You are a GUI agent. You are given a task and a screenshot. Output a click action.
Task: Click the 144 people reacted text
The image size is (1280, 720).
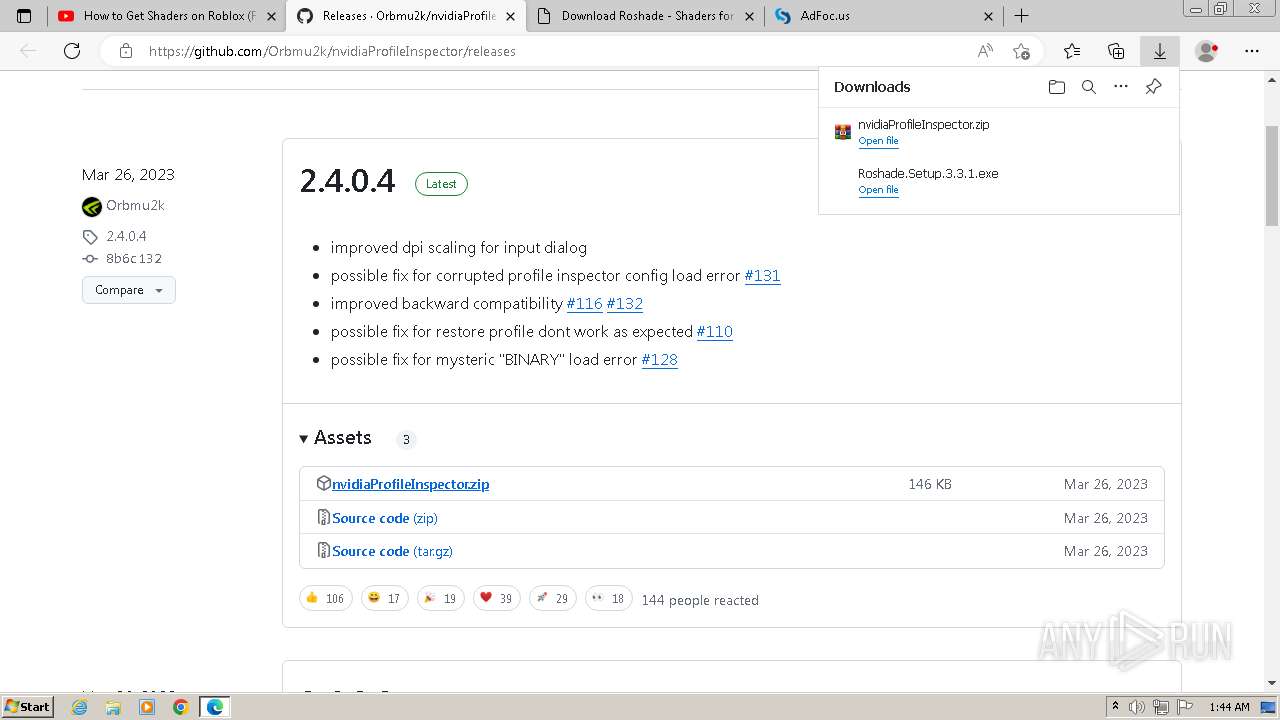(700, 600)
